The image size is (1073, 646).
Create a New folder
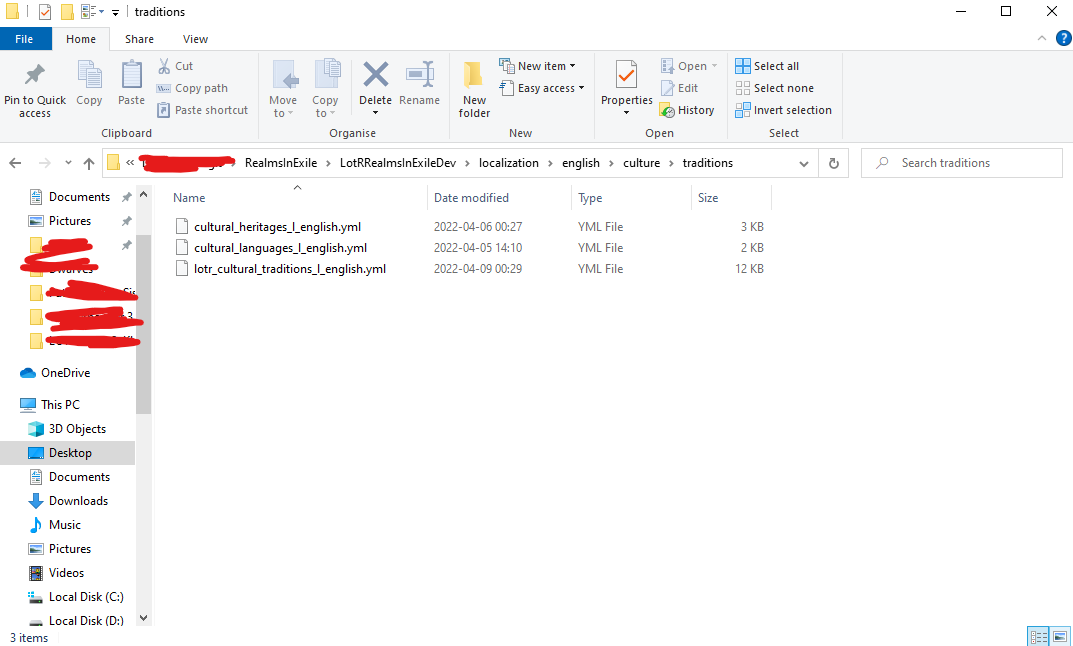tap(474, 89)
